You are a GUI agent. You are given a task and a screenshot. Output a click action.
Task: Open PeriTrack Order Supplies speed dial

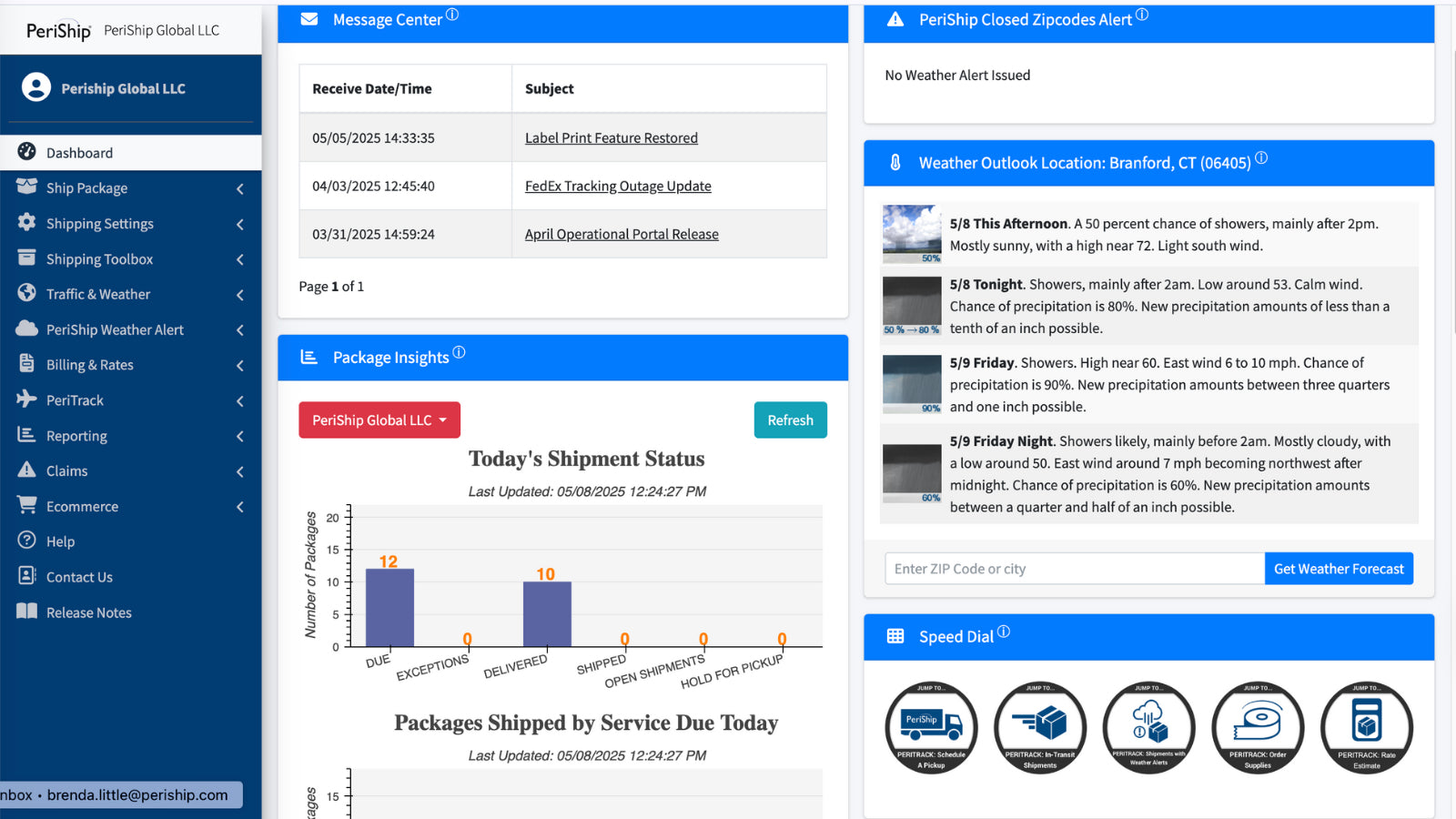(x=1258, y=728)
